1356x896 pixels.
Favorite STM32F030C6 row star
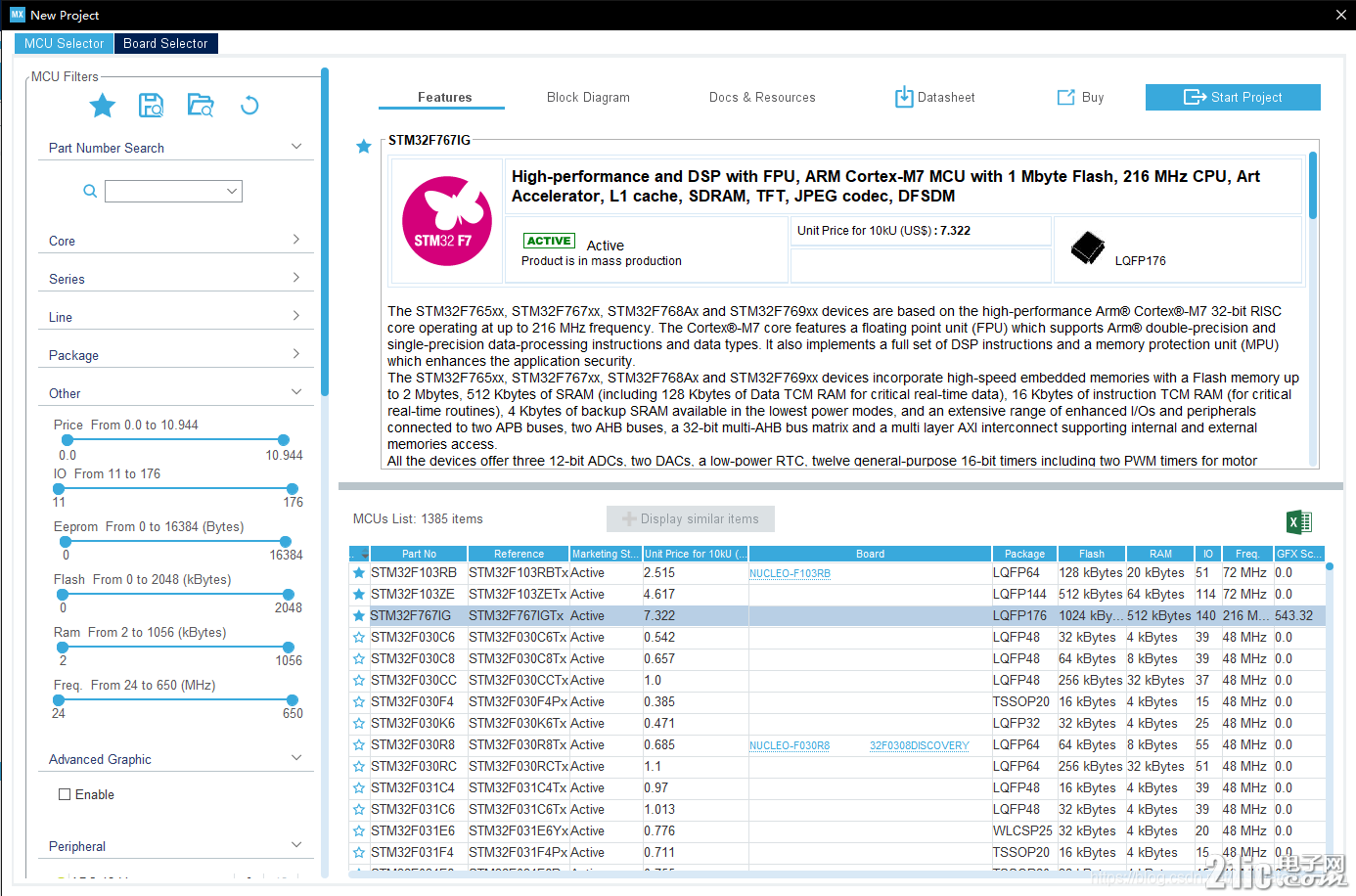[359, 638]
